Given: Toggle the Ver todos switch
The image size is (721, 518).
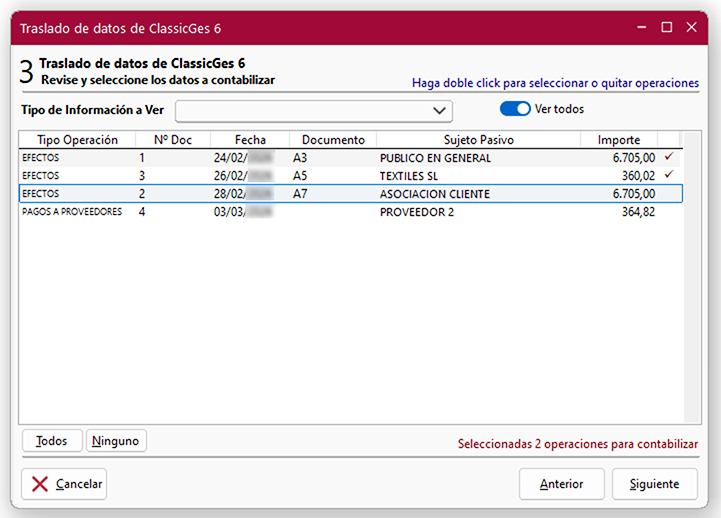Looking at the screenshot, I should click(515, 109).
